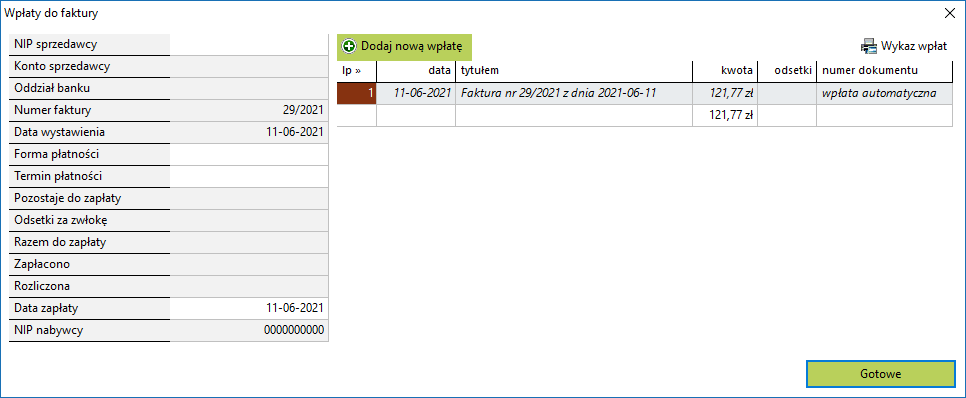Click the data column header
This screenshot has height=398, width=966.
416,71
